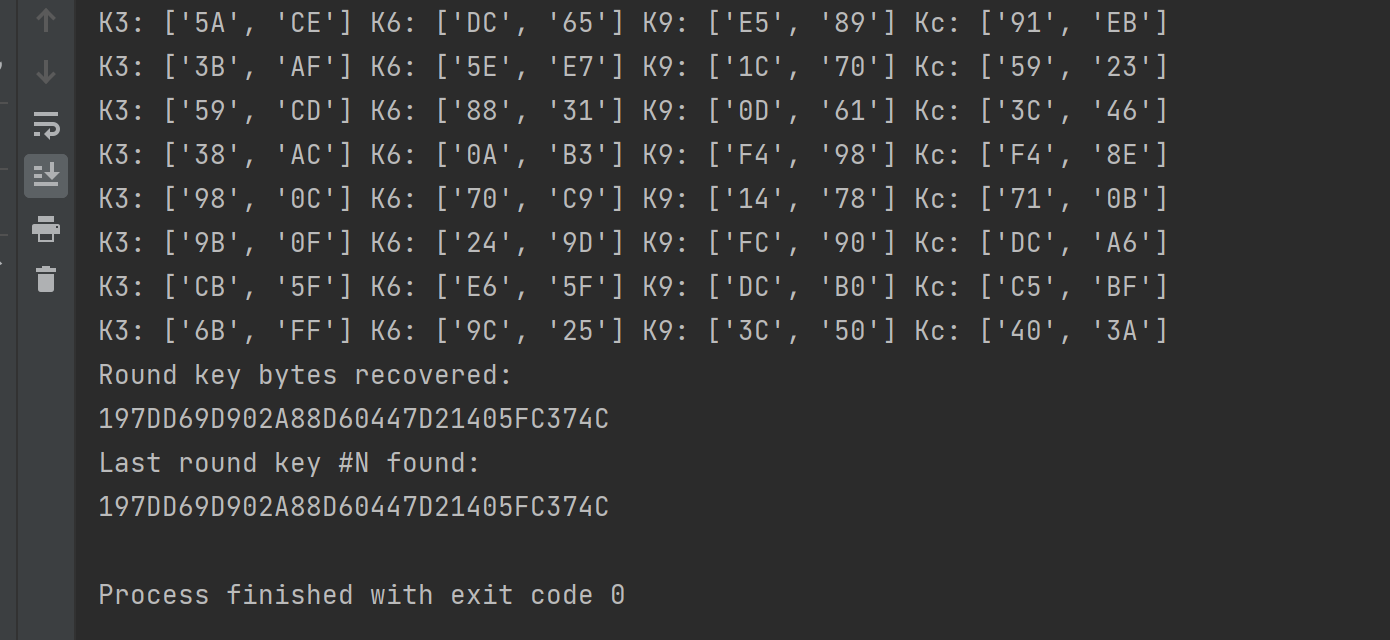1390x640 pixels.
Task: Click the hex key below 'Round key bytes recovered'
Action: click(x=353, y=419)
